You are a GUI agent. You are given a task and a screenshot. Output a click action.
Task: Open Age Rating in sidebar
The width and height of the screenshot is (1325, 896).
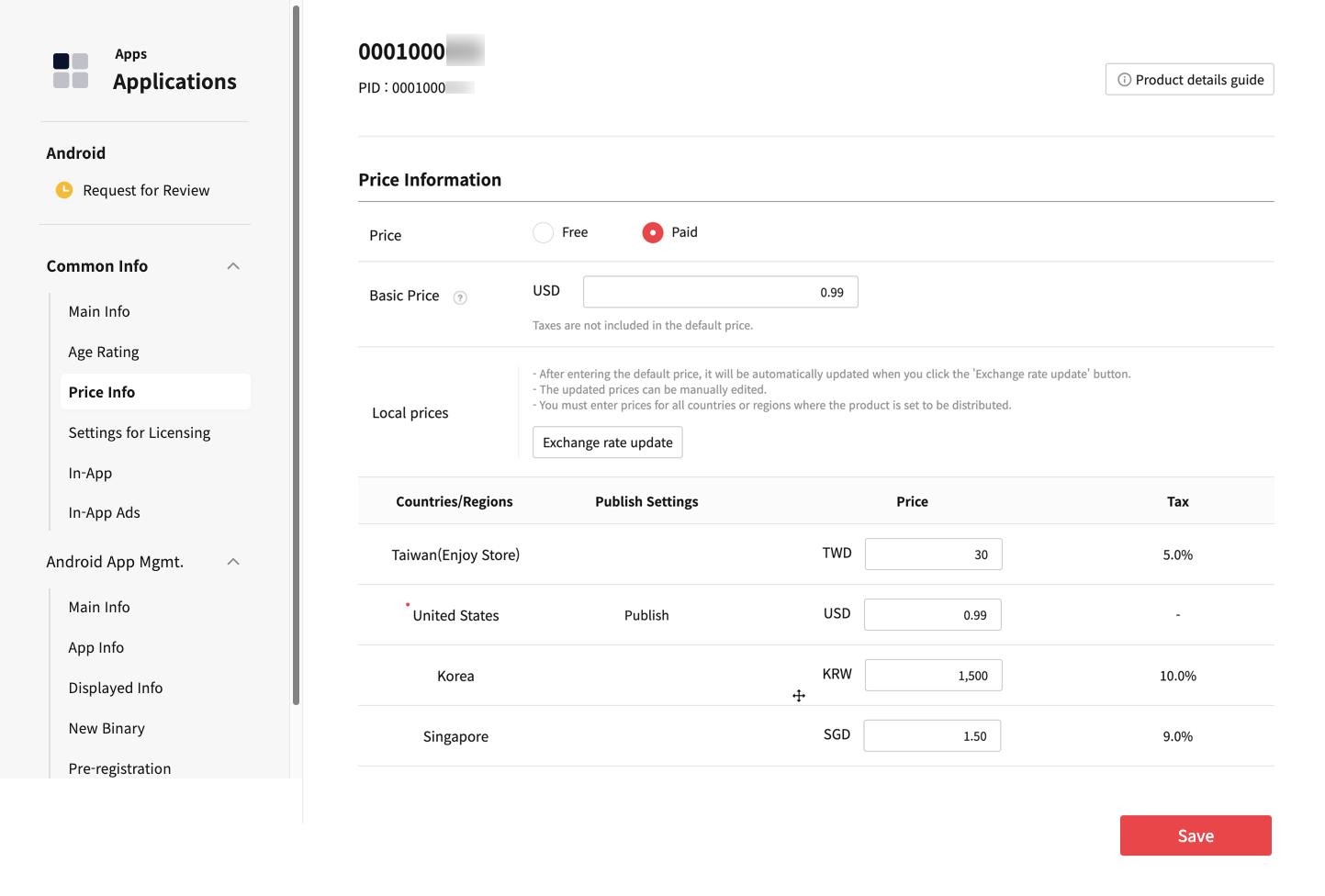(x=104, y=353)
